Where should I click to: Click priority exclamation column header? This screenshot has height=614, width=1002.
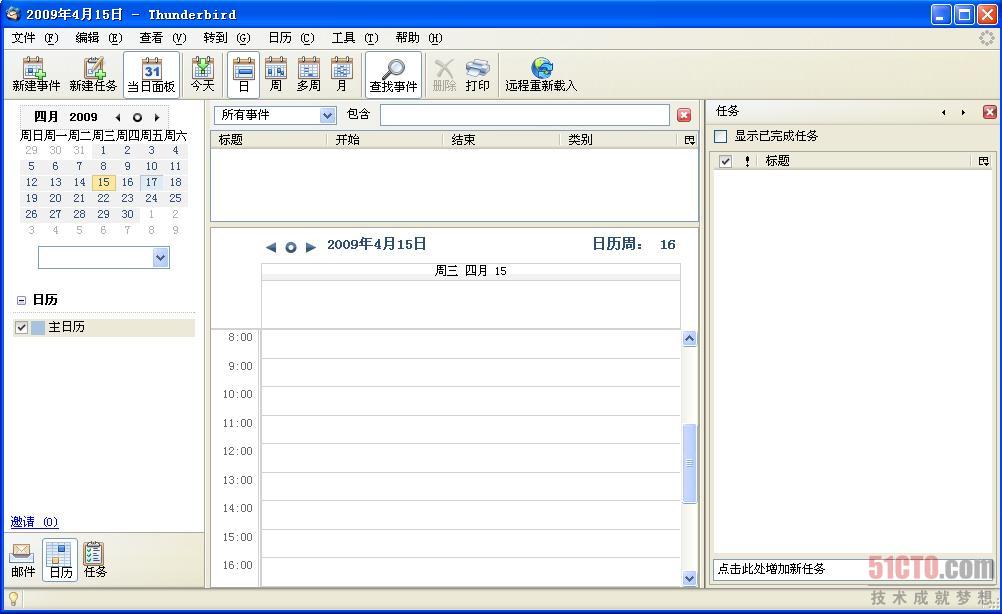point(747,161)
